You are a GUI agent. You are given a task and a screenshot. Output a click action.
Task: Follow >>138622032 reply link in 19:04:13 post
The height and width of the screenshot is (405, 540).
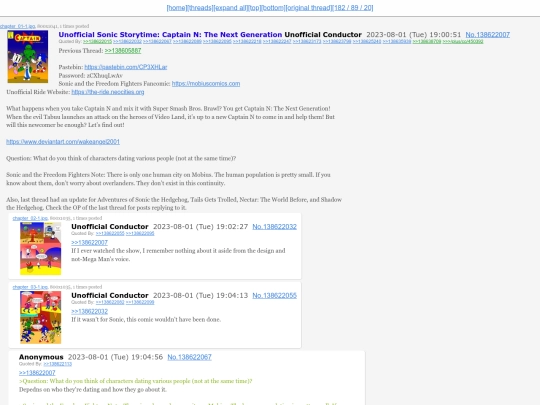click(x=90, y=311)
